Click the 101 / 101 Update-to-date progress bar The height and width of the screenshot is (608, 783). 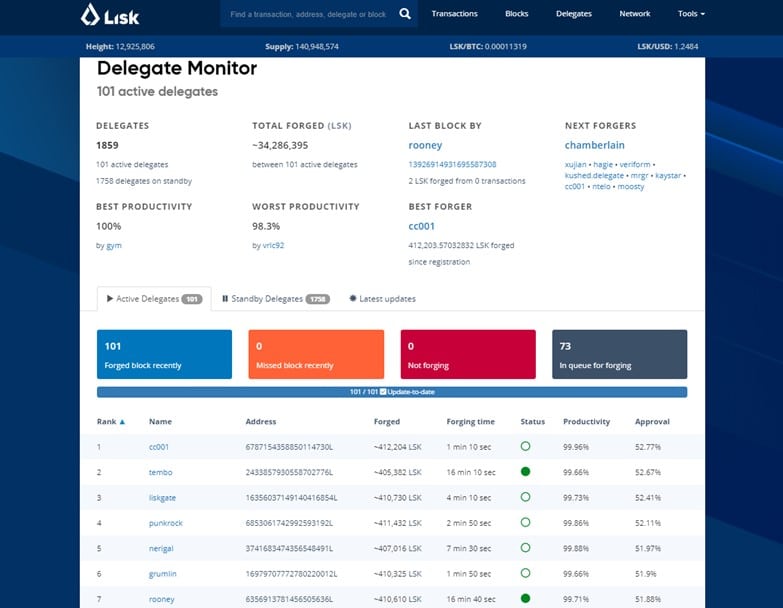(392, 392)
